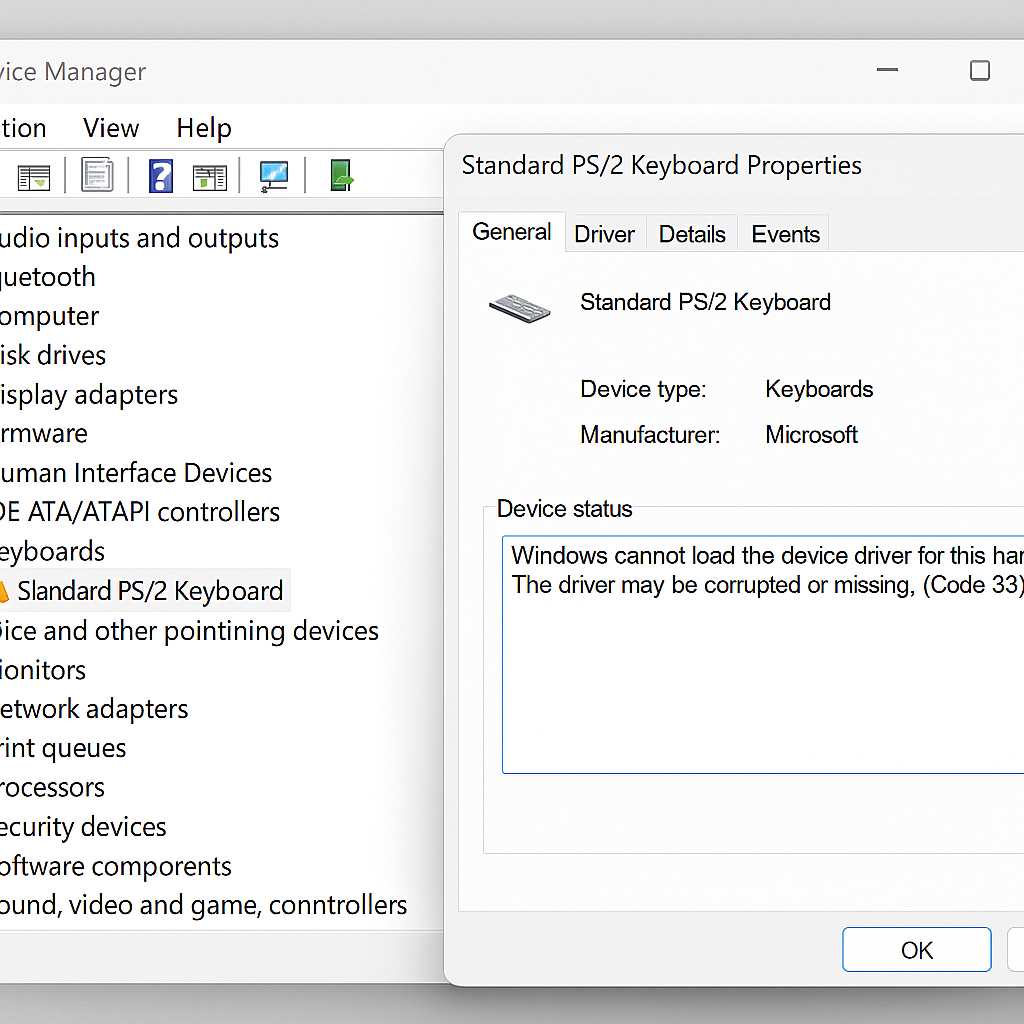
Task: Click inside the Device status message box
Action: point(763,654)
